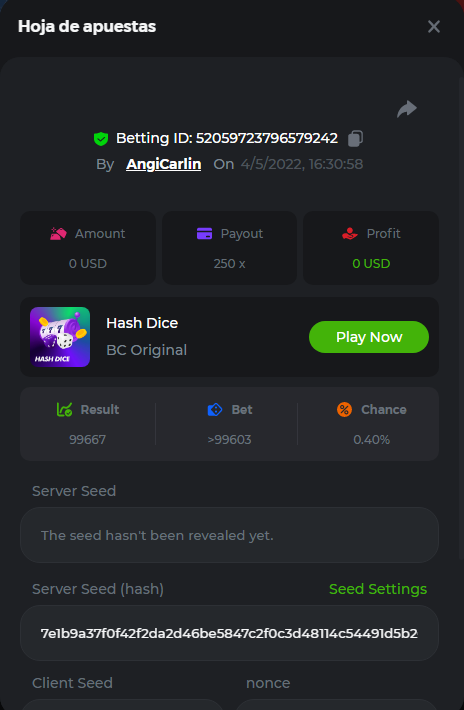
Task: Click the blue Bet dice icon
Action: (215, 410)
